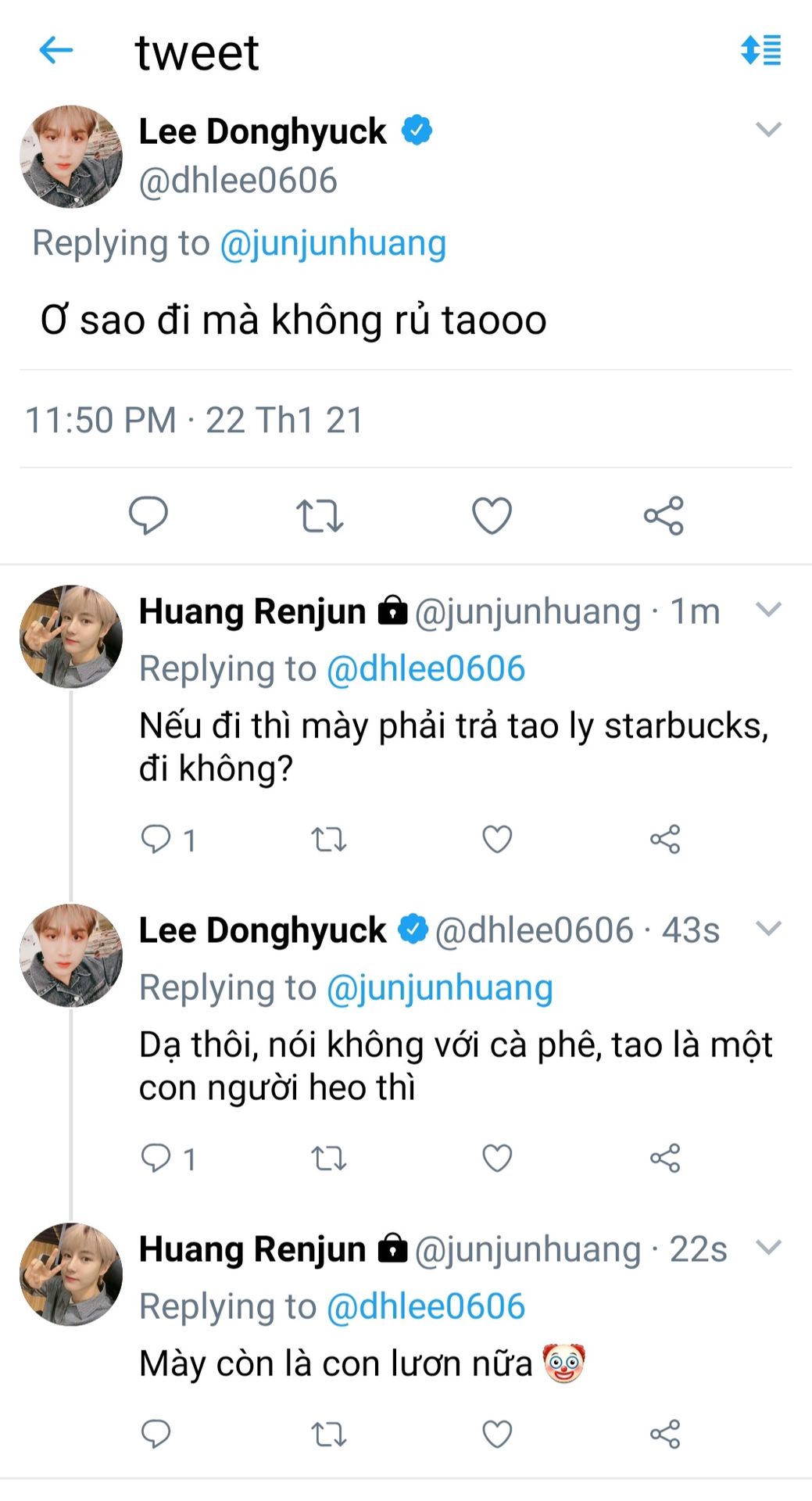Open the dropdown on Huang Renjun's 1m reply
The image size is (812, 1501).
pos(768,610)
